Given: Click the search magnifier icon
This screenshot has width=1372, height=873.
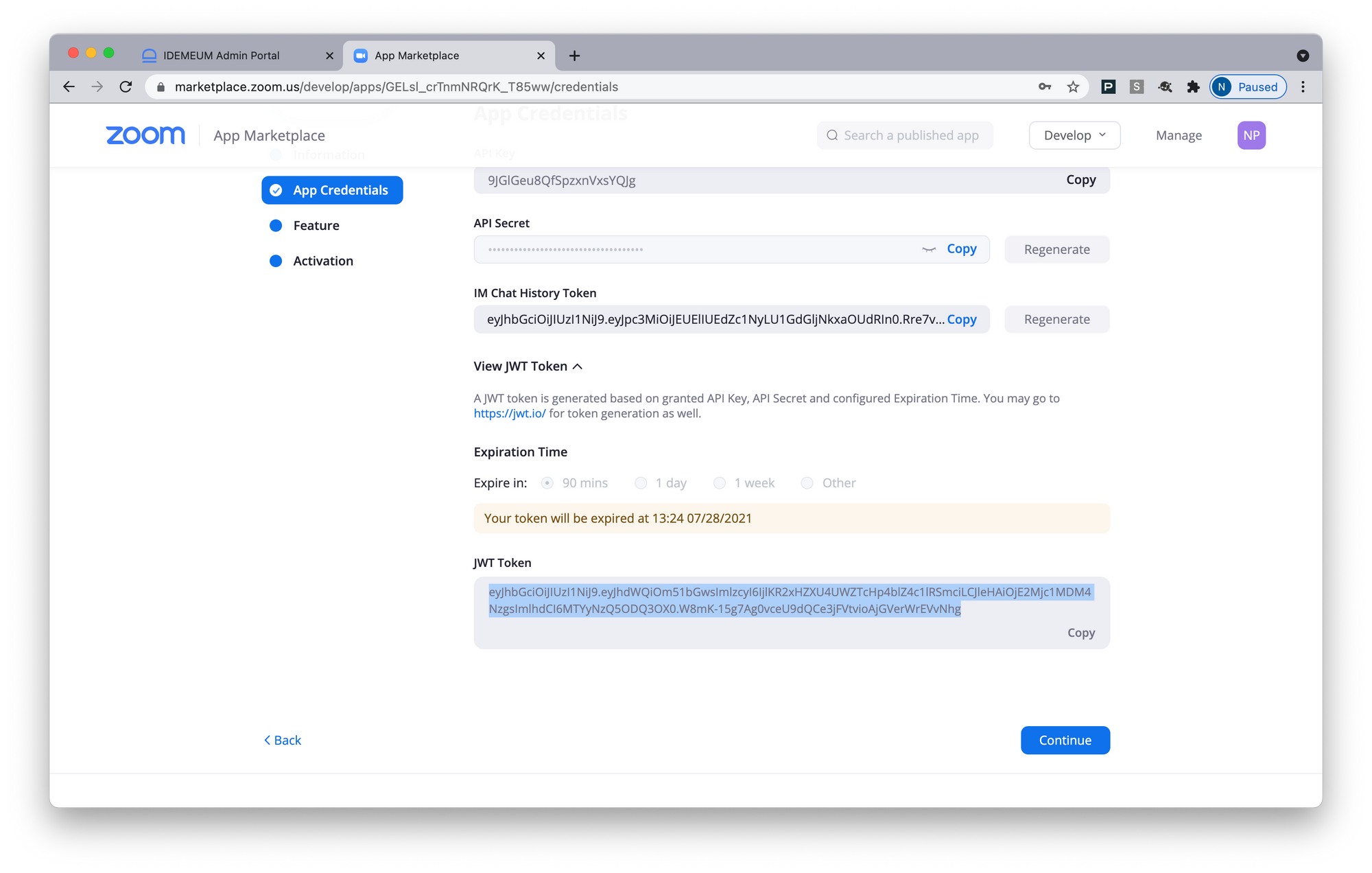Looking at the screenshot, I should (x=831, y=135).
